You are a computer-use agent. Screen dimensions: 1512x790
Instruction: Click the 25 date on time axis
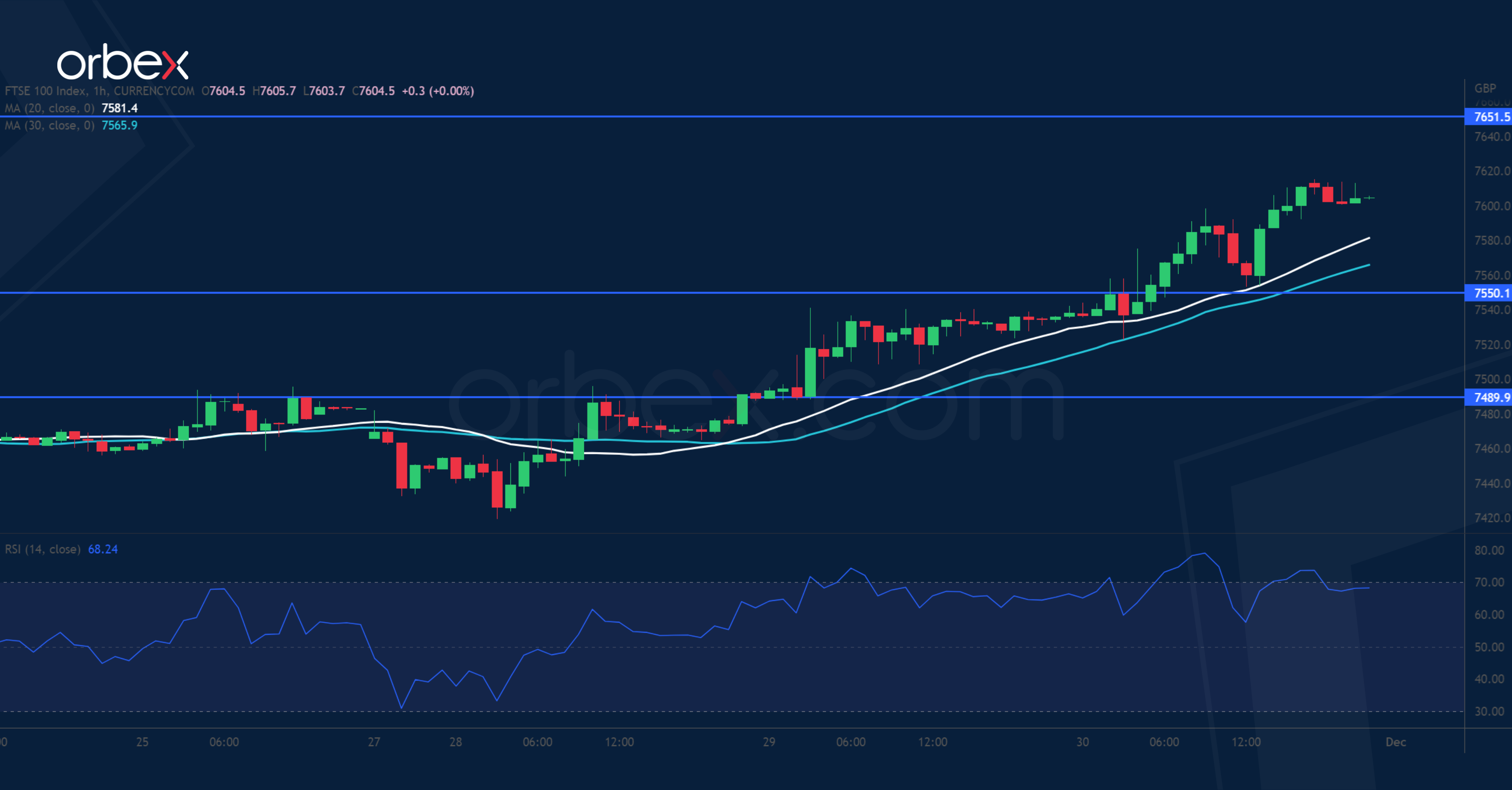[x=142, y=742]
